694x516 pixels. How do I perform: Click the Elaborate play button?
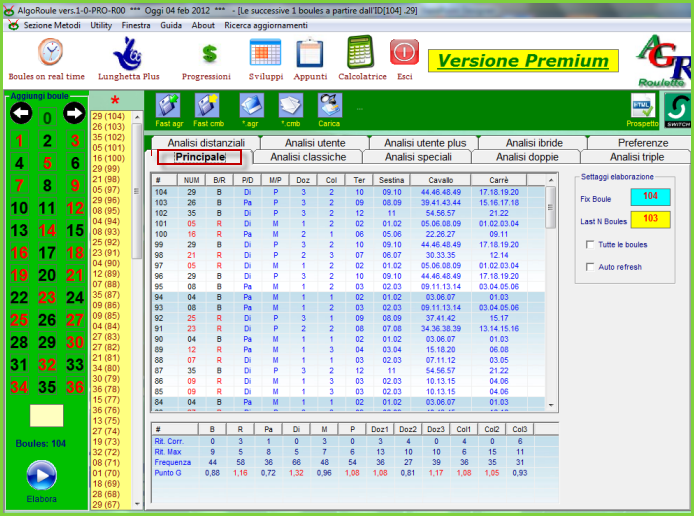point(42,475)
